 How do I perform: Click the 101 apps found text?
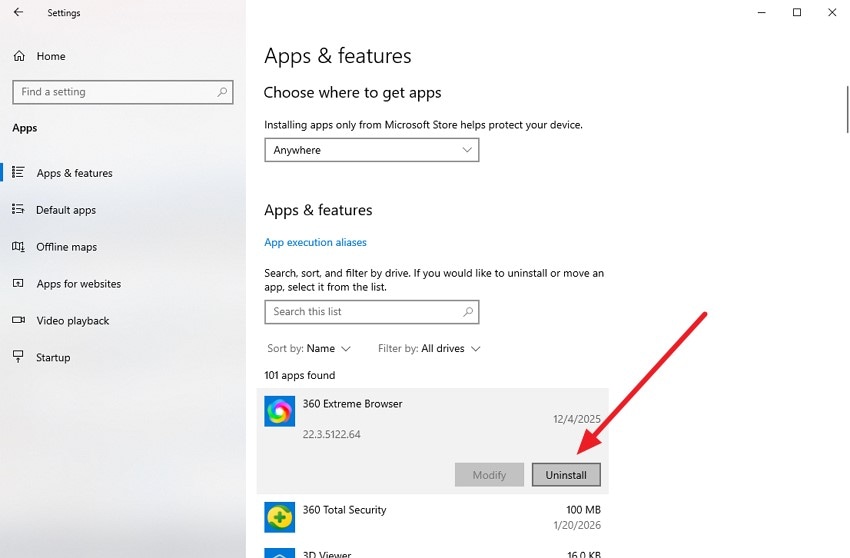coord(300,375)
